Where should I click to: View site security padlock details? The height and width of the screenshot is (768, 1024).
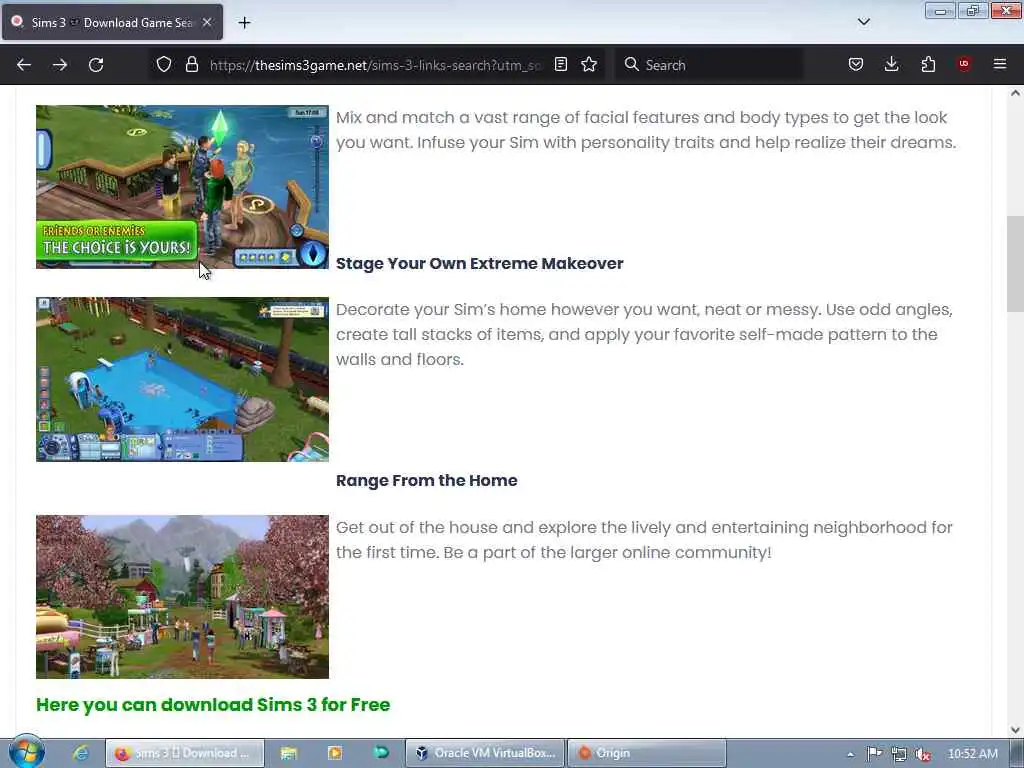pyautogui.click(x=191, y=65)
